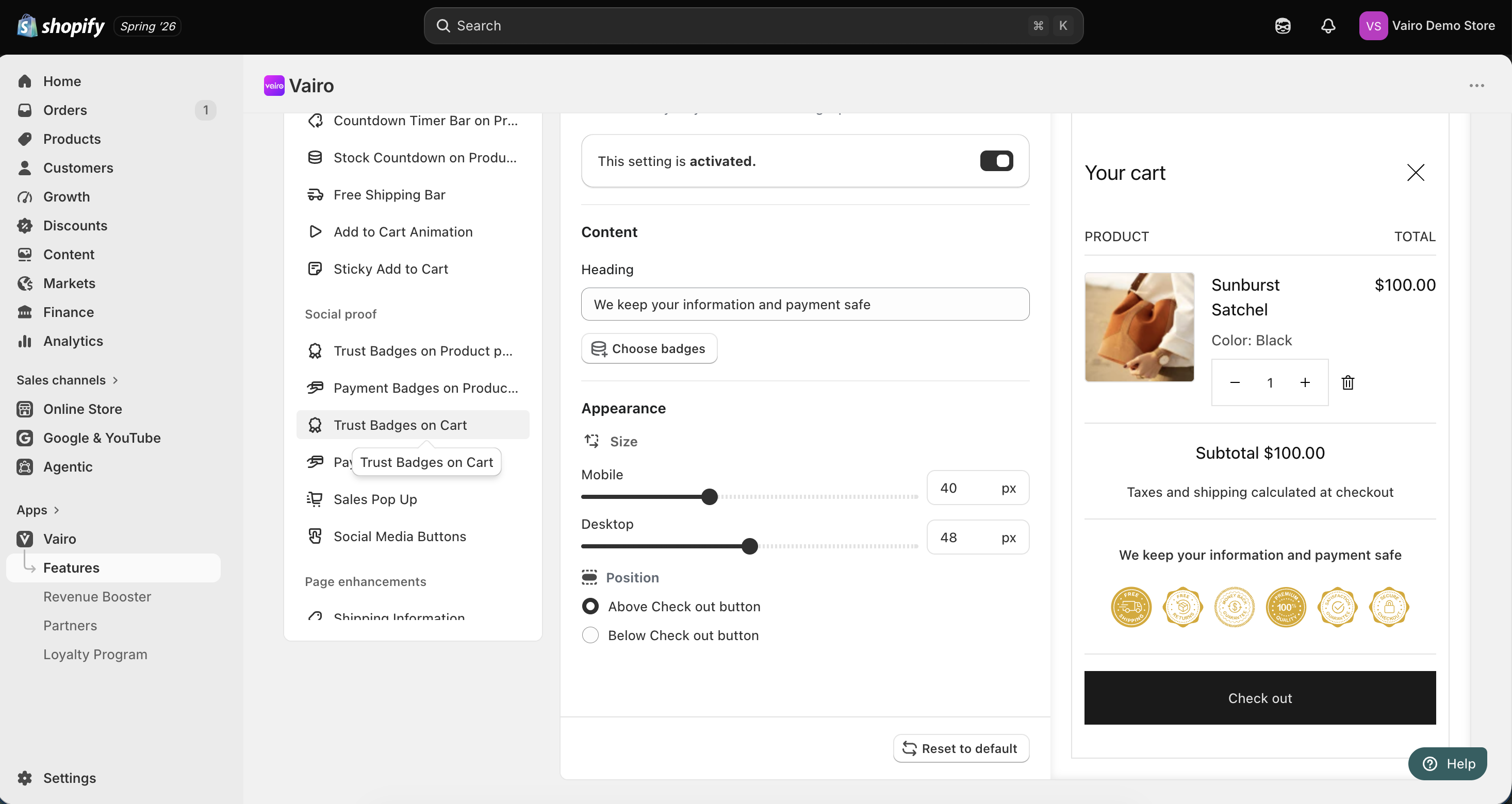Click the Growth gauge icon
The width and height of the screenshot is (1512, 804).
tap(25, 196)
